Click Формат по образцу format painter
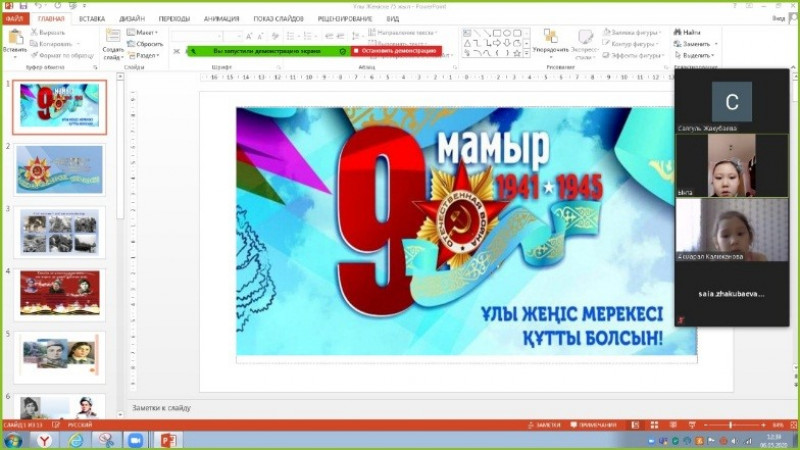Screen dimensions: 800x450 coord(63,55)
